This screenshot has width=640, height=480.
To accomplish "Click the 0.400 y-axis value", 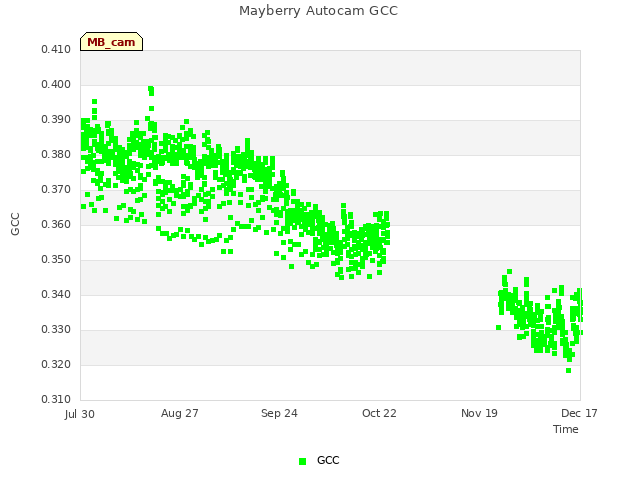I will (56, 84).
